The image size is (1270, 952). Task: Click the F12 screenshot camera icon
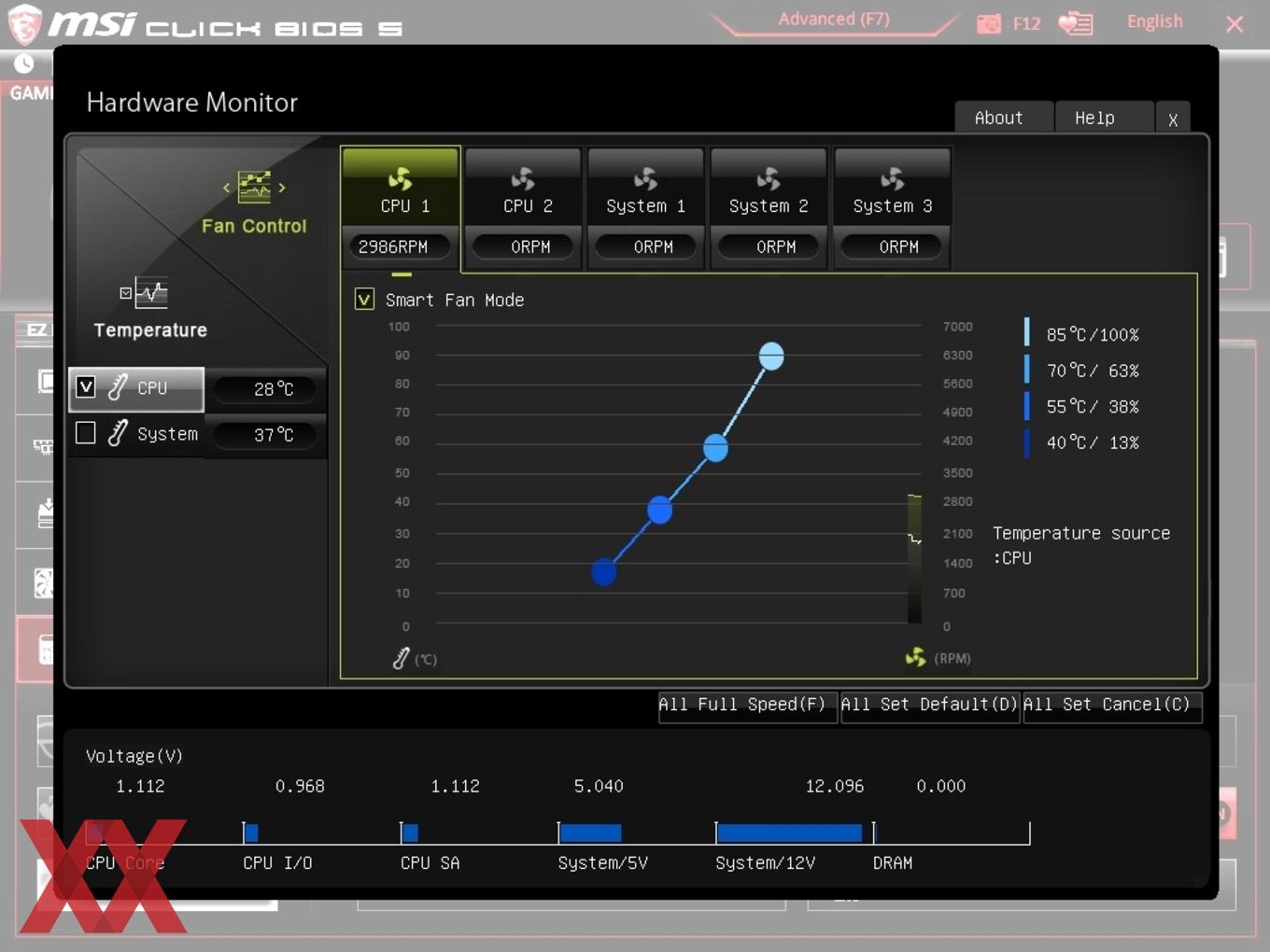(x=989, y=23)
